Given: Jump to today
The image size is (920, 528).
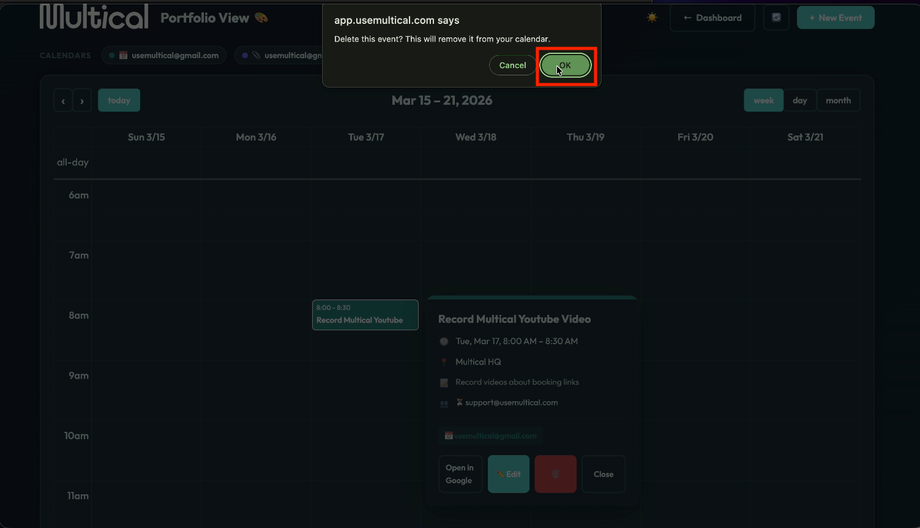Looking at the screenshot, I should (x=119, y=100).
